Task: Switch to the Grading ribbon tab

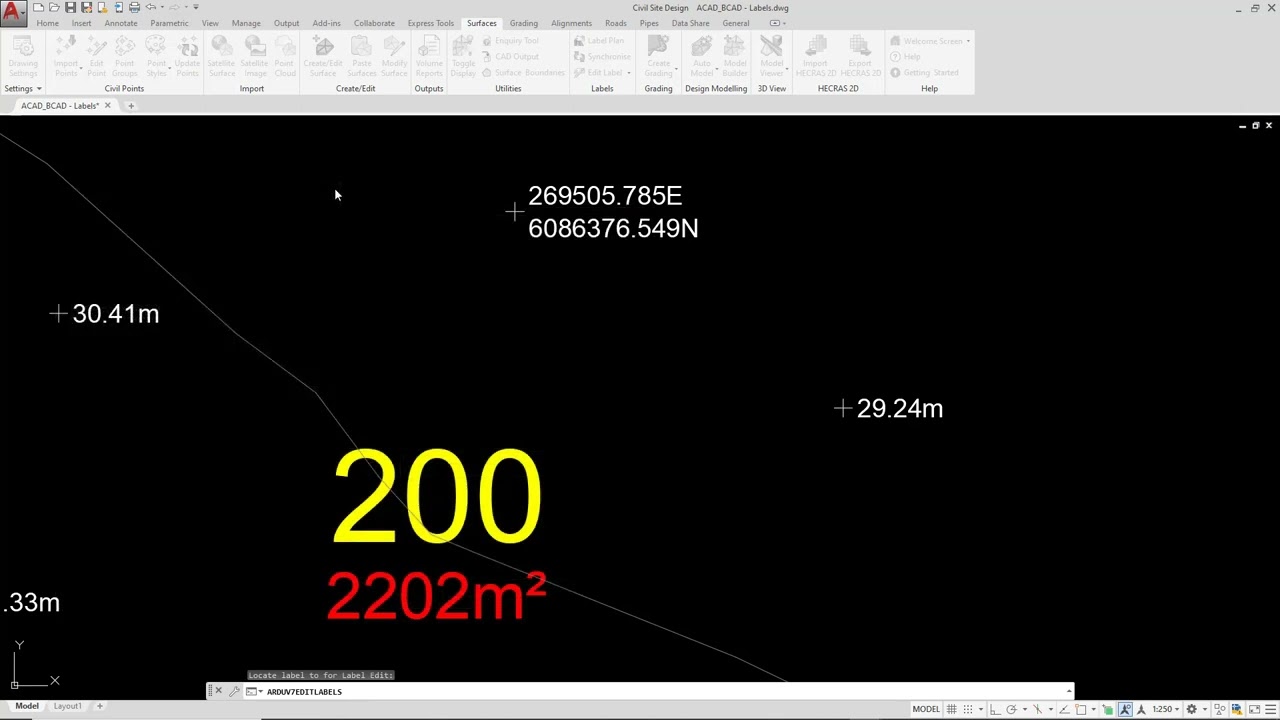Action: coord(523,23)
